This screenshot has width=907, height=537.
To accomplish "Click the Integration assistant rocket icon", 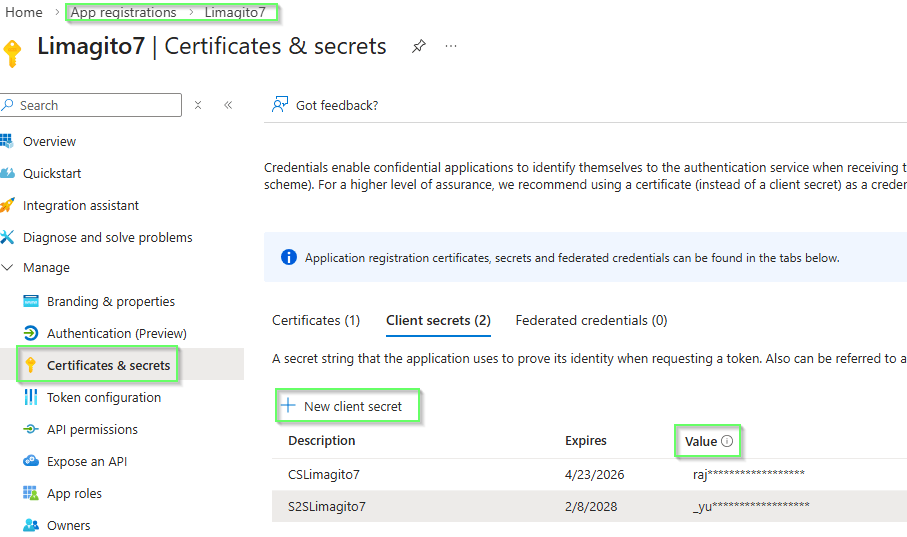I will [7, 205].
